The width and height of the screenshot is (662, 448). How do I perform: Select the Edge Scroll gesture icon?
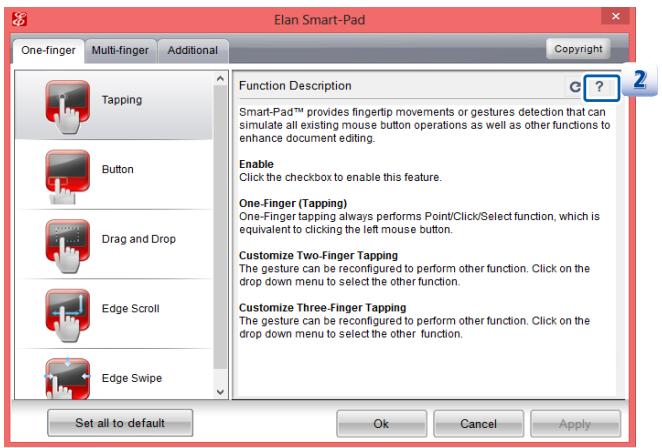point(68,315)
